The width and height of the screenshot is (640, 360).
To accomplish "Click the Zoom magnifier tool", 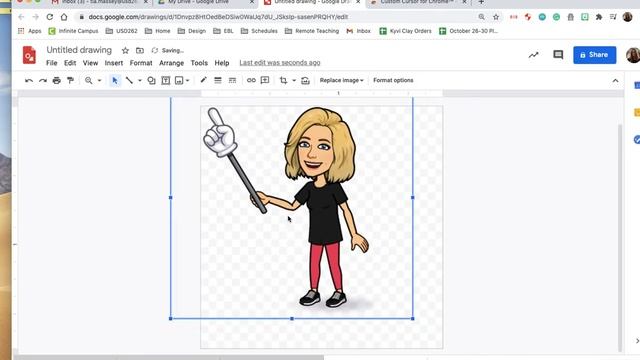I will point(89,80).
